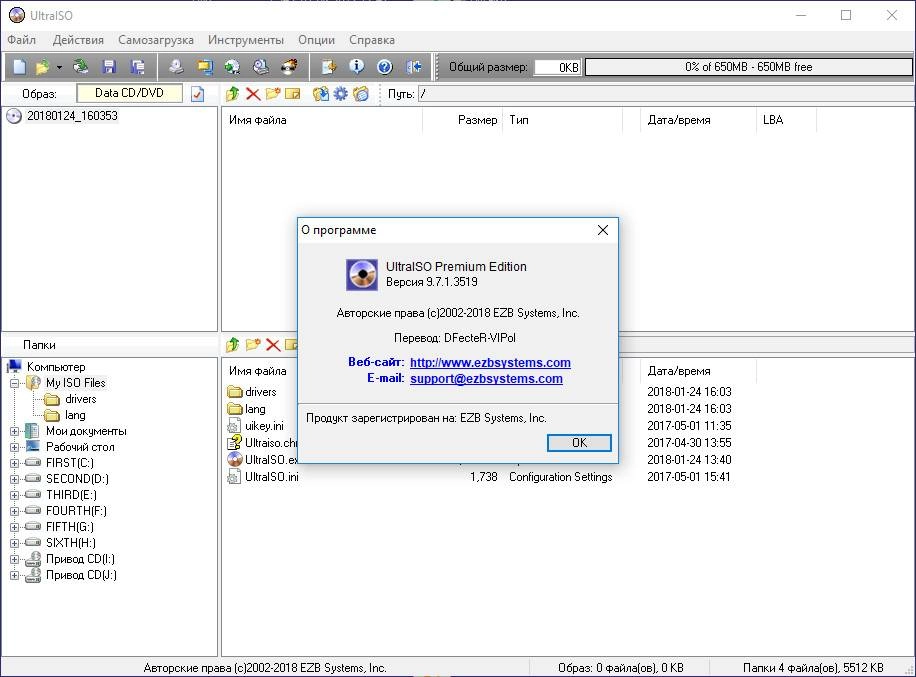916x677 pixels.
Task: Expand the SECOND(D:) drive node
Action: (14, 479)
